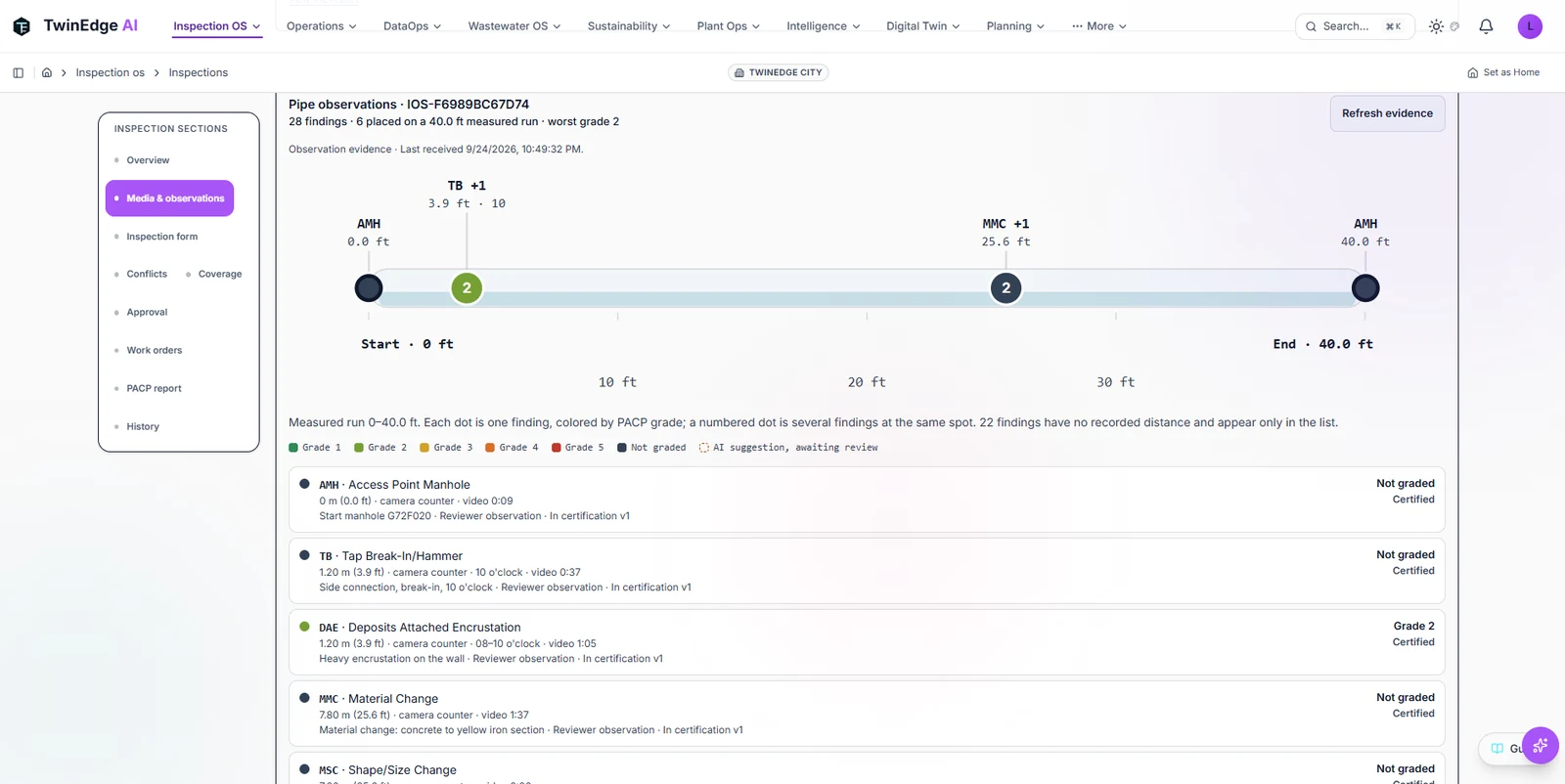Expand the Inspection OS menu
The width and height of the screenshot is (1565, 784).
coord(217,26)
